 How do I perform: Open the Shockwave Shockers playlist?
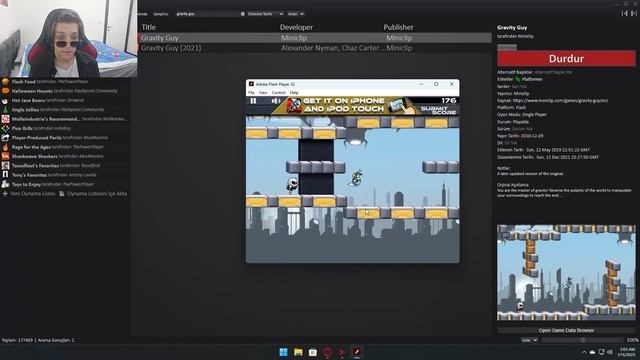click(65, 156)
